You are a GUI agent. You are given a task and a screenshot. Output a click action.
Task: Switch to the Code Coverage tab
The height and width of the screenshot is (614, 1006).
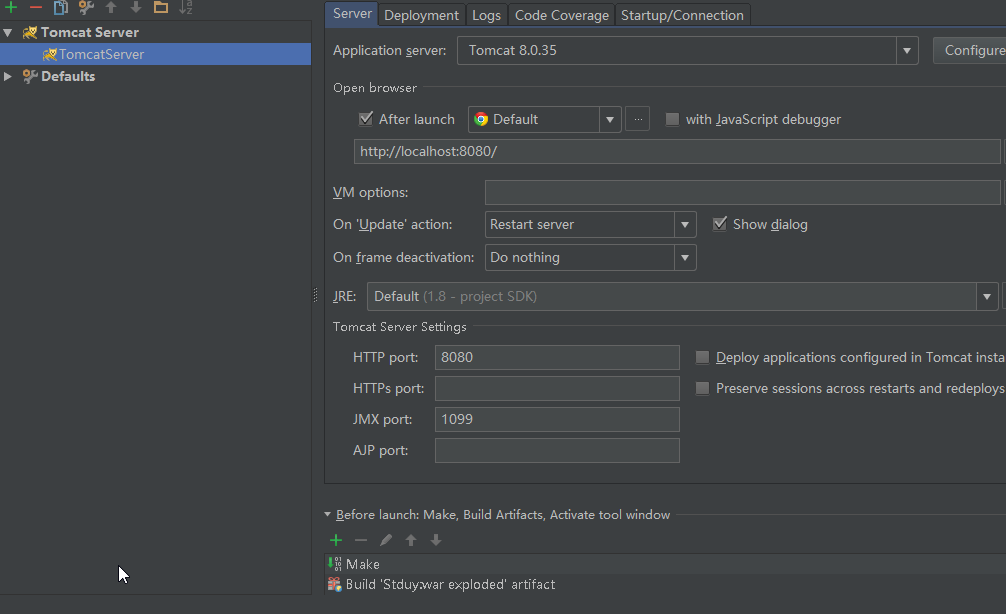561,15
